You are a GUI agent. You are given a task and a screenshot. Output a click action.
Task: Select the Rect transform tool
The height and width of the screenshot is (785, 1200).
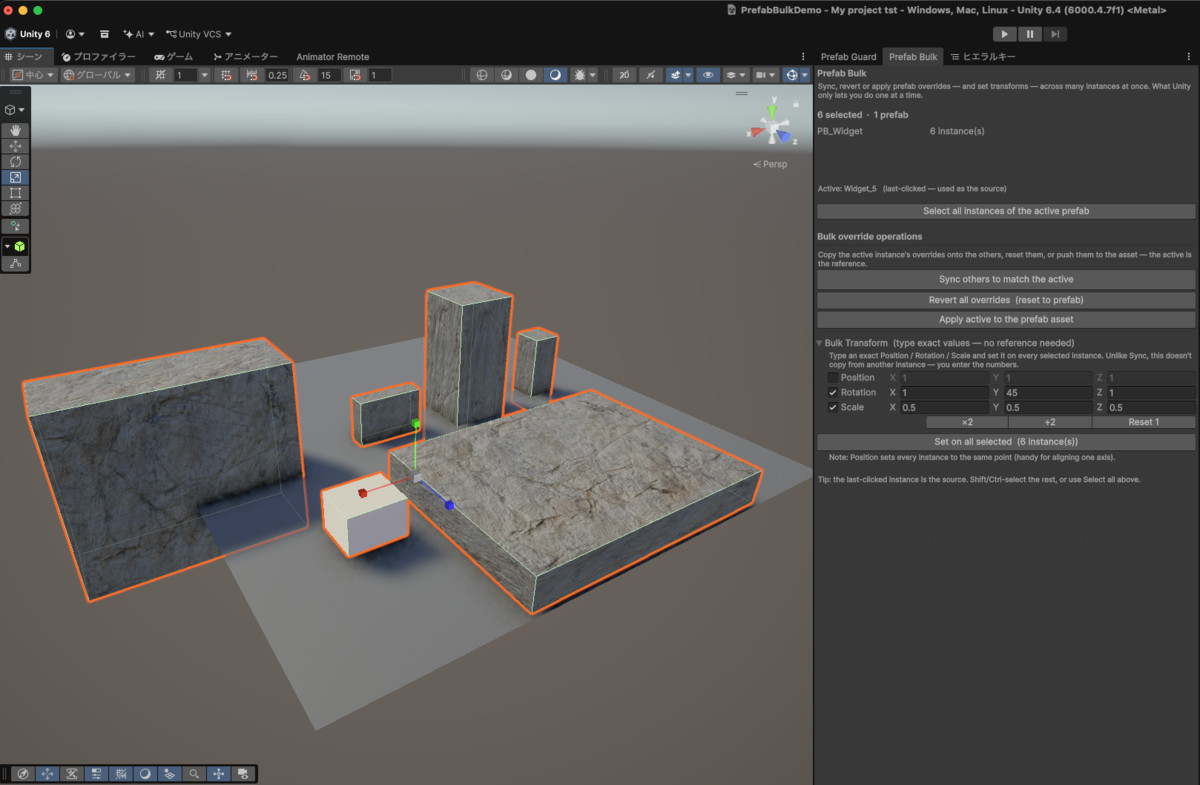(16, 192)
